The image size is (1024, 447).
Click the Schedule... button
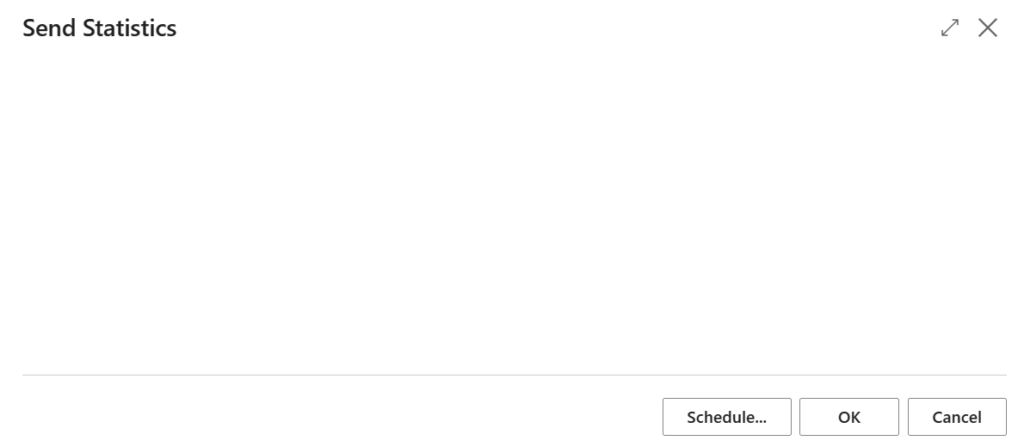(727, 417)
